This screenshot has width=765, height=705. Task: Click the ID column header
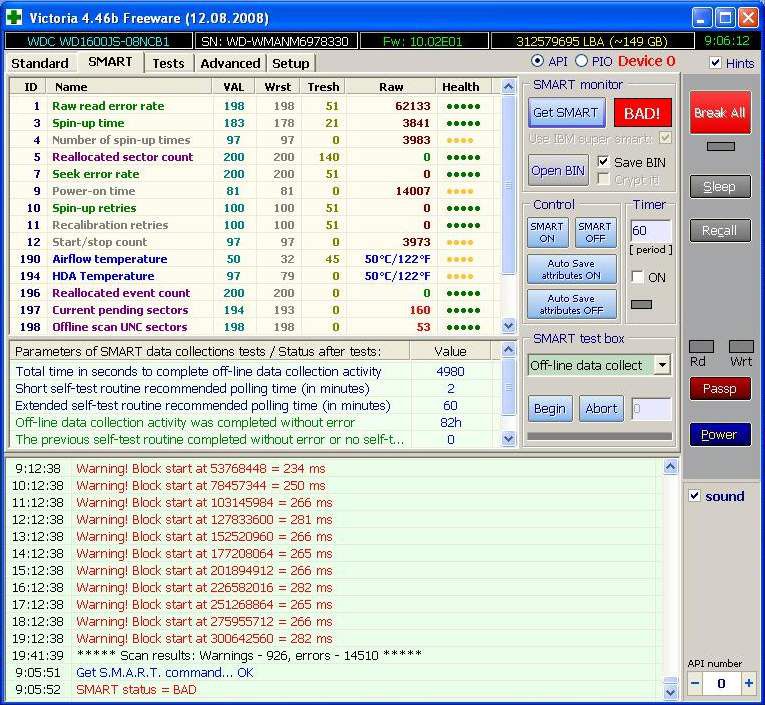30,87
